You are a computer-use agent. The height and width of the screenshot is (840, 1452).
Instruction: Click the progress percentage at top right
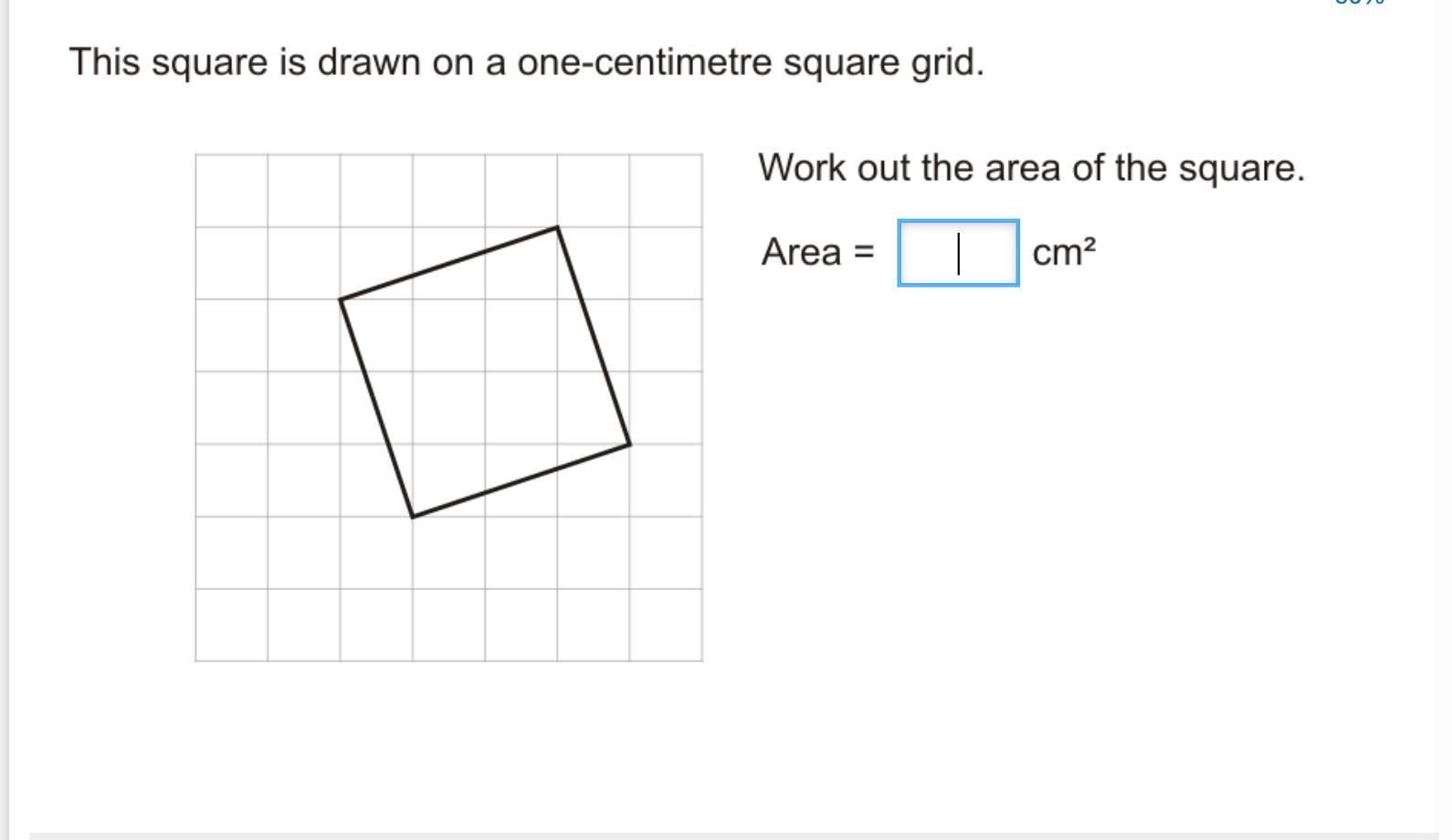point(1360,3)
